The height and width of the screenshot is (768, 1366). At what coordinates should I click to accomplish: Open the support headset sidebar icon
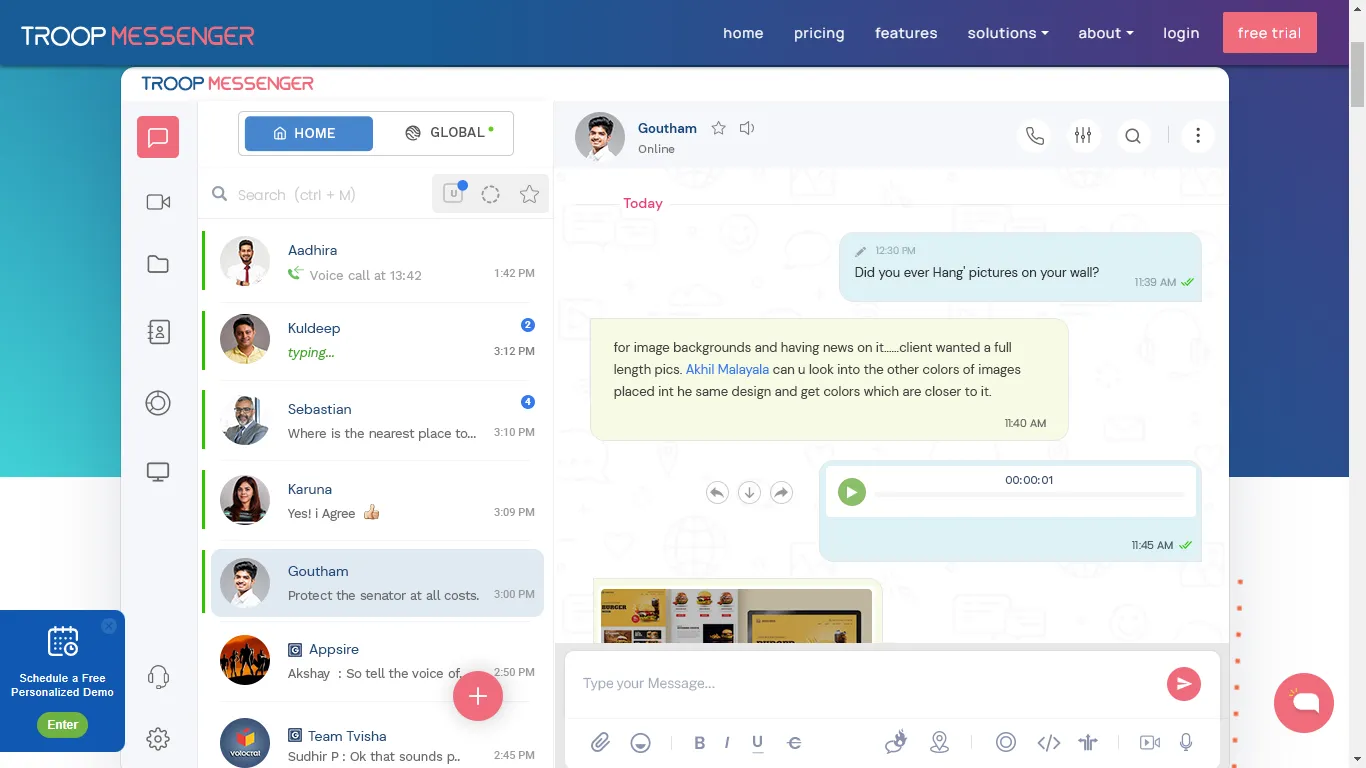(x=158, y=677)
